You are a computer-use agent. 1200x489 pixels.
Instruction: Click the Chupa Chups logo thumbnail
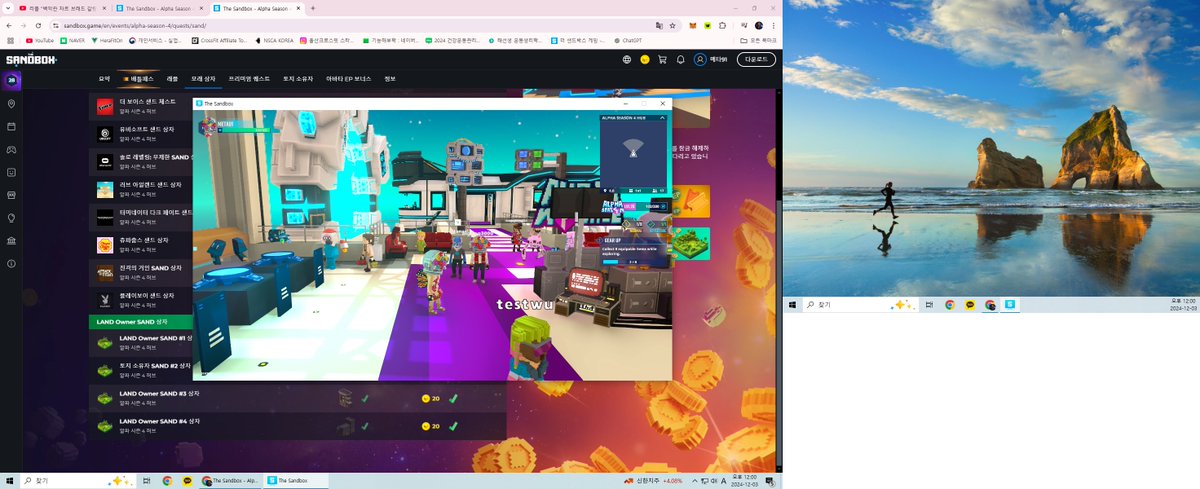tap(104, 244)
